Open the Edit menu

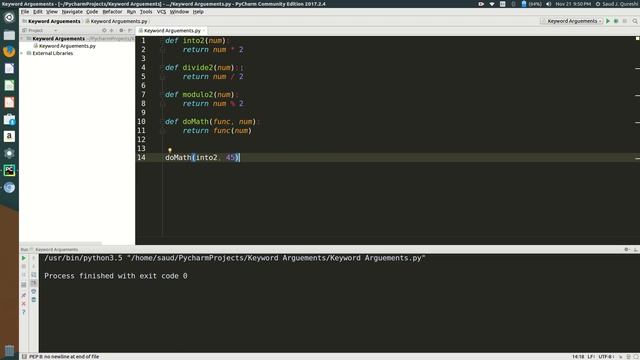[x=38, y=12]
